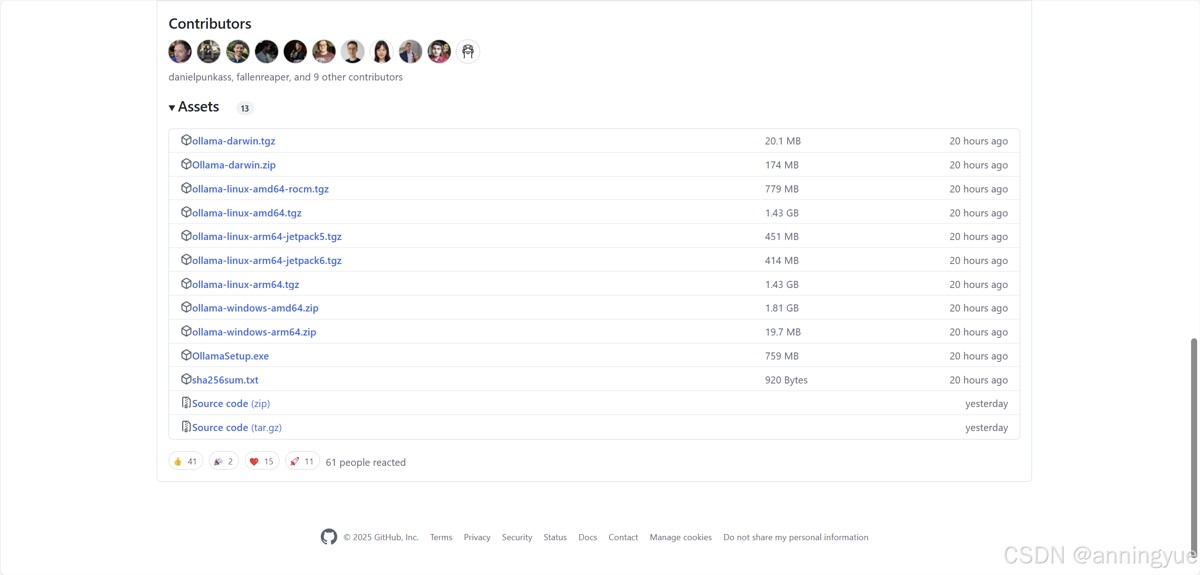Download ollama-linux-amd64.tgz asset
This screenshot has height=575, width=1200.
pyautogui.click(x=247, y=213)
